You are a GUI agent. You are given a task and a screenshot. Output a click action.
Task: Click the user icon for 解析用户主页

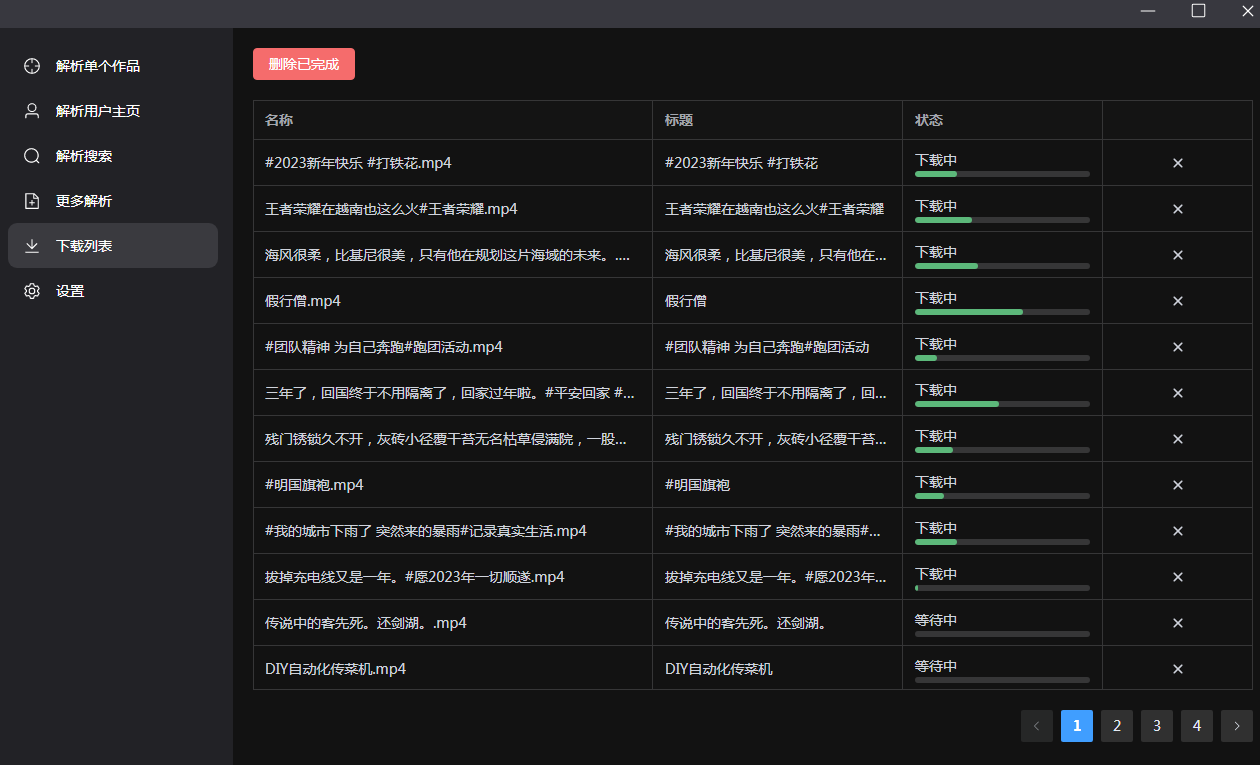click(32, 111)
